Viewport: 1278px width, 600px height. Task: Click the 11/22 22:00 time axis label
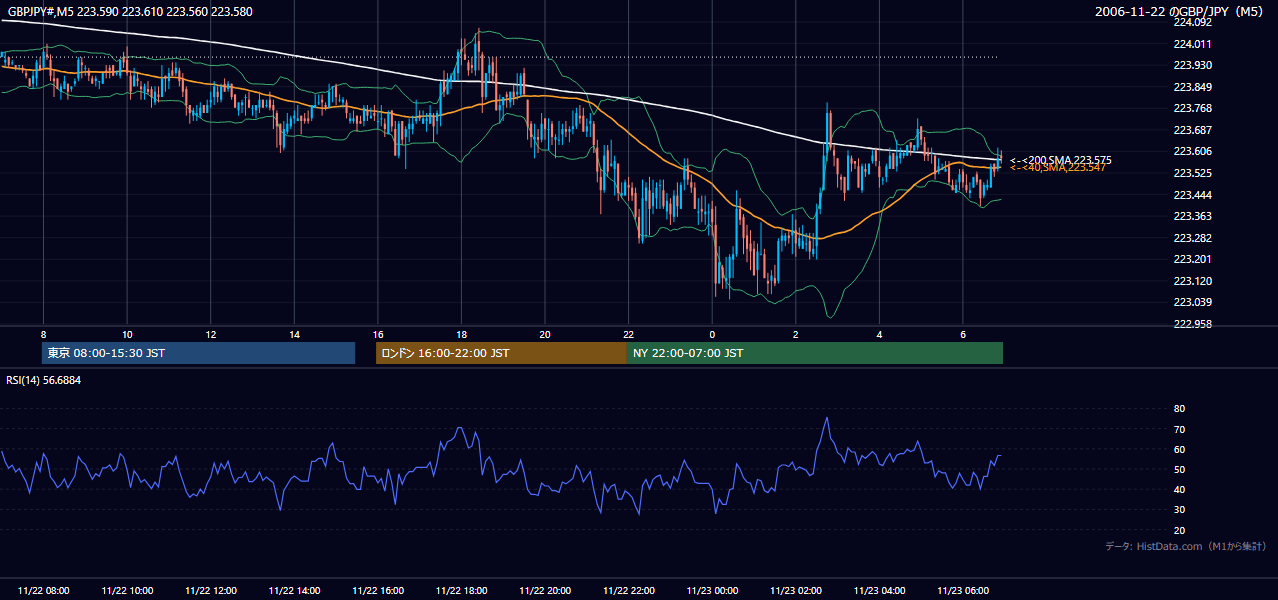point(628,590)
